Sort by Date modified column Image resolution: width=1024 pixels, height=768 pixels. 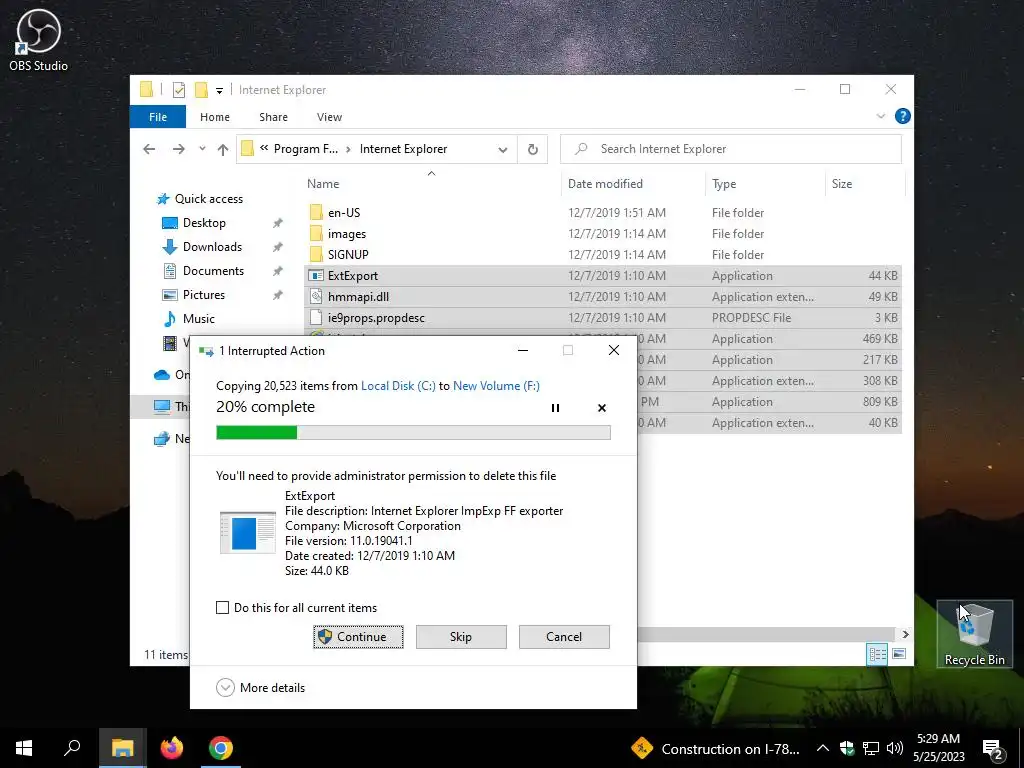tap(633, 184)
